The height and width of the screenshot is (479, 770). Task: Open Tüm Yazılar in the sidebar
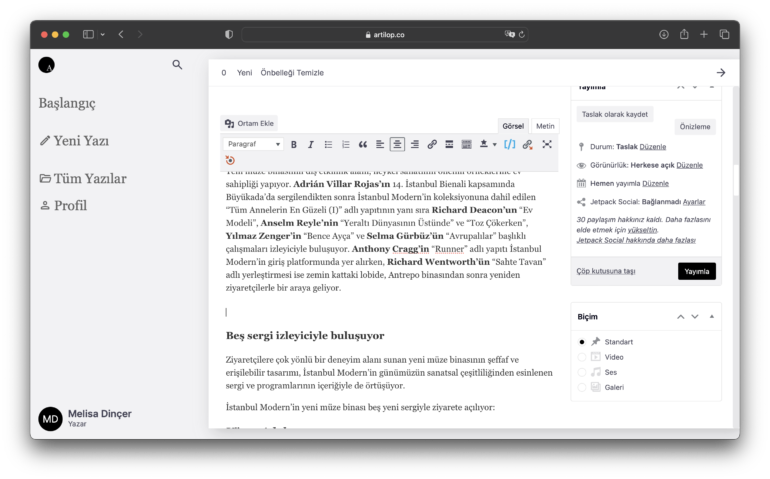pos(83,178)
